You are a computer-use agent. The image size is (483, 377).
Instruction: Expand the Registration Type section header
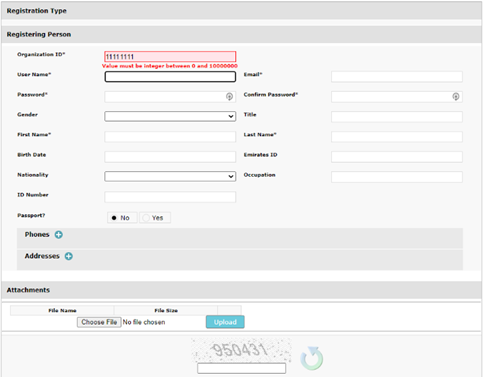click(241, 11)
